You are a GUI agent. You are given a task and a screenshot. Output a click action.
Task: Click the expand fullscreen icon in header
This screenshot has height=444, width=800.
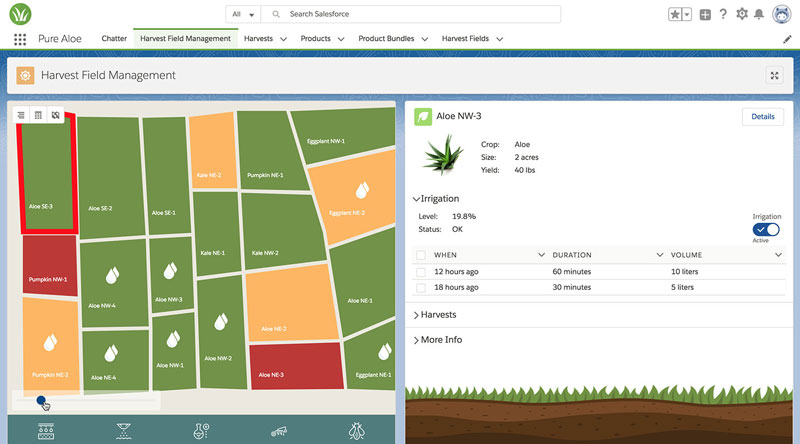click(774, 76)
